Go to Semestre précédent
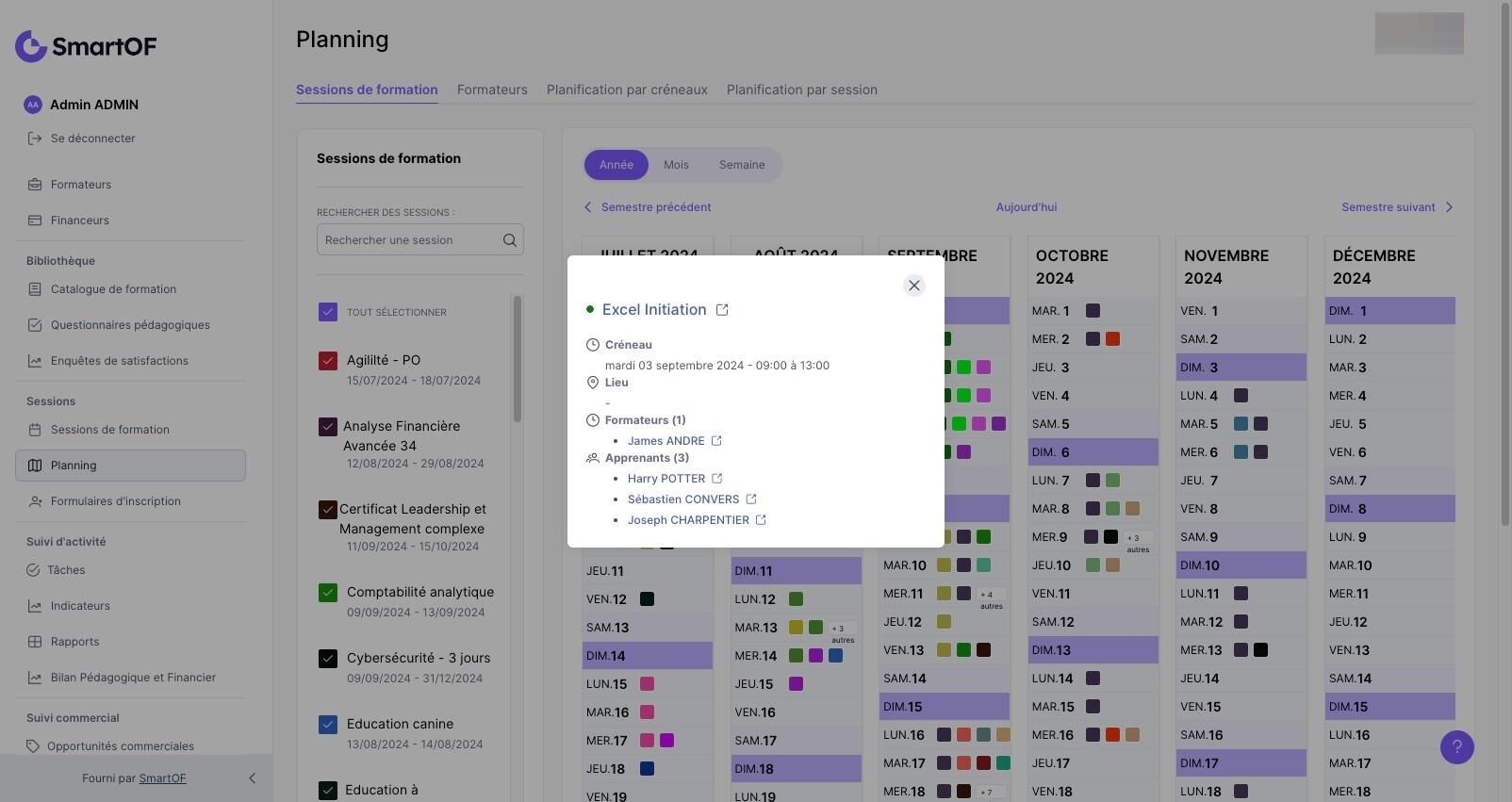The image size is (1512, 802). point(648,207)
